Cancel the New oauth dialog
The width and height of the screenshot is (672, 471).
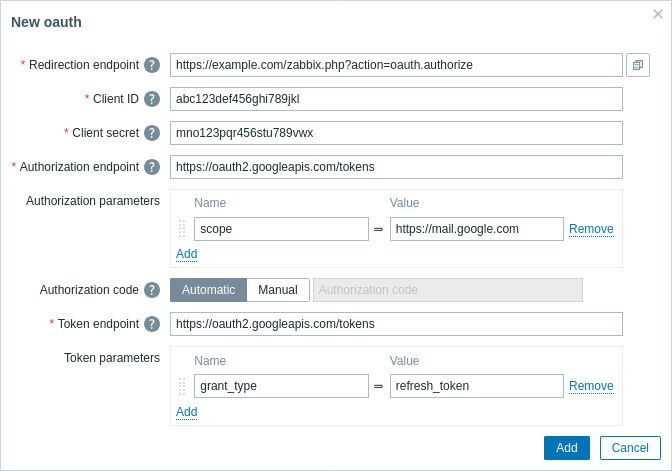point(630,448)
